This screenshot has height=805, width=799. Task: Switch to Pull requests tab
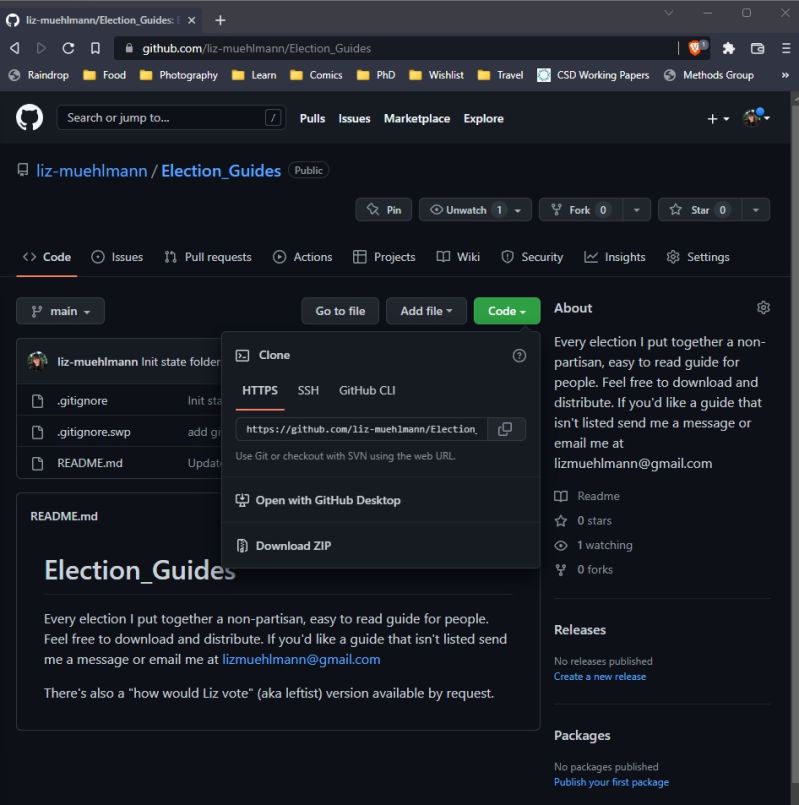208,257
